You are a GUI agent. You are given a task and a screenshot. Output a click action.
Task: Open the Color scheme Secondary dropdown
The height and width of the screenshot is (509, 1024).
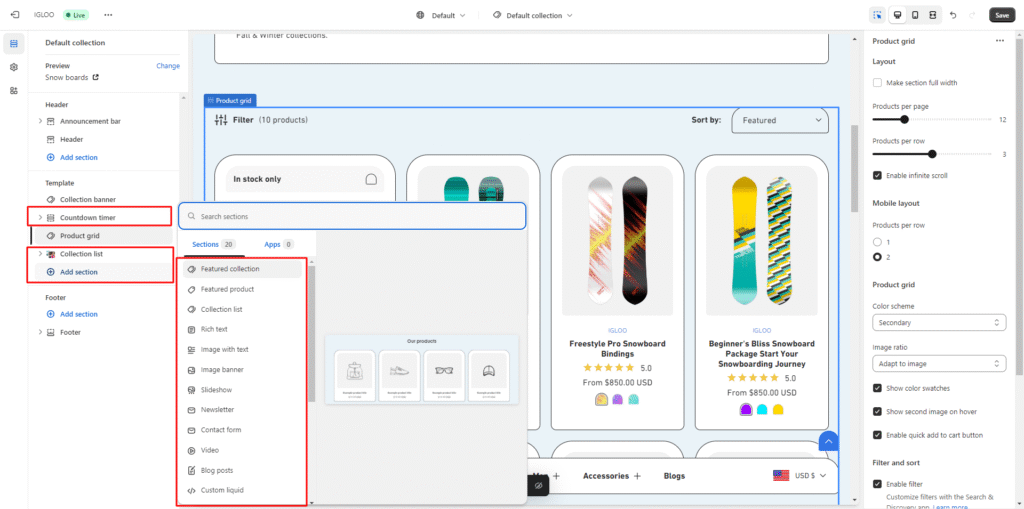(938, 323)
